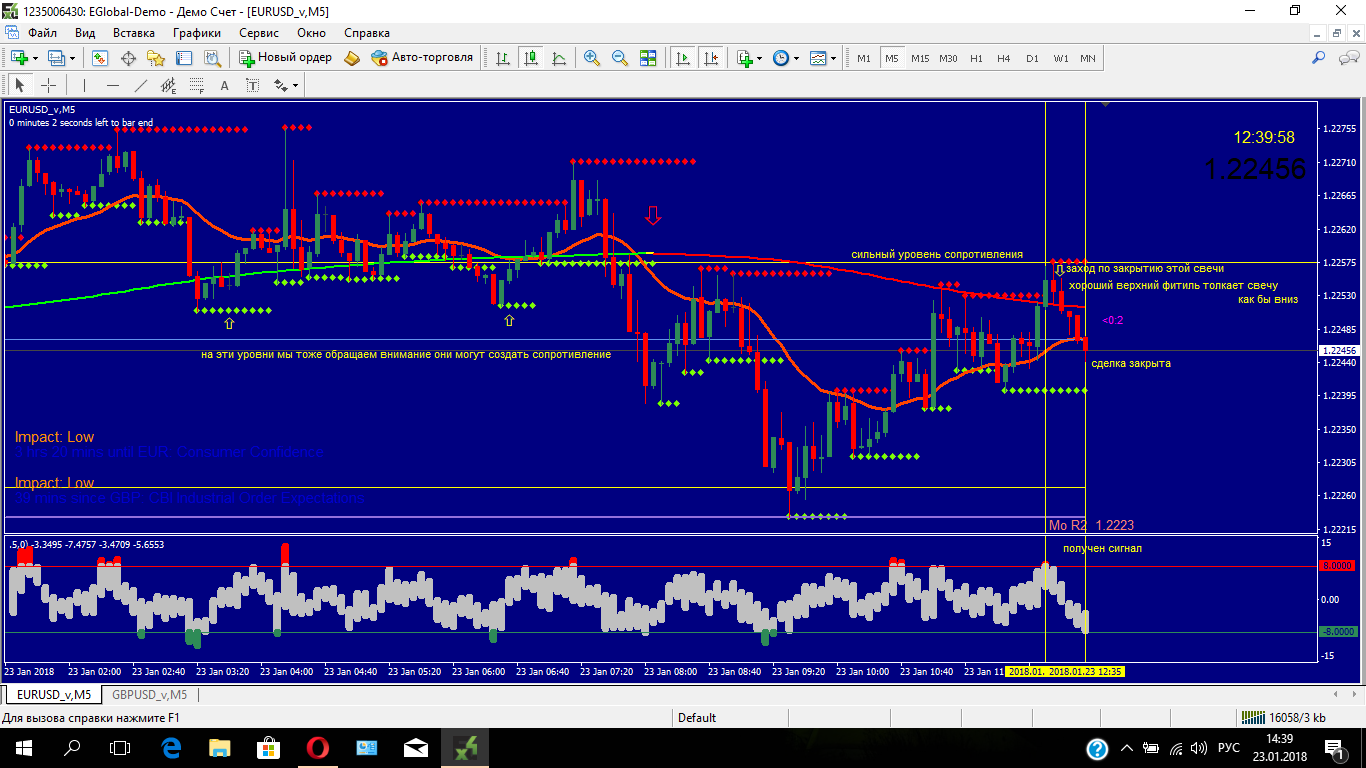Expand the templates dropdown arrow
The image size is (1366, 768).
(833, 58)
